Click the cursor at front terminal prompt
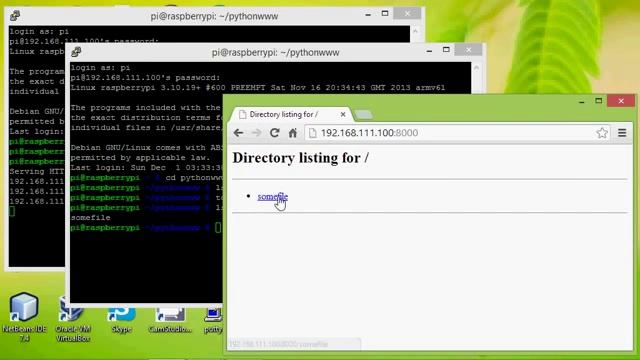 pyautogui.click(x=218, y=228)
